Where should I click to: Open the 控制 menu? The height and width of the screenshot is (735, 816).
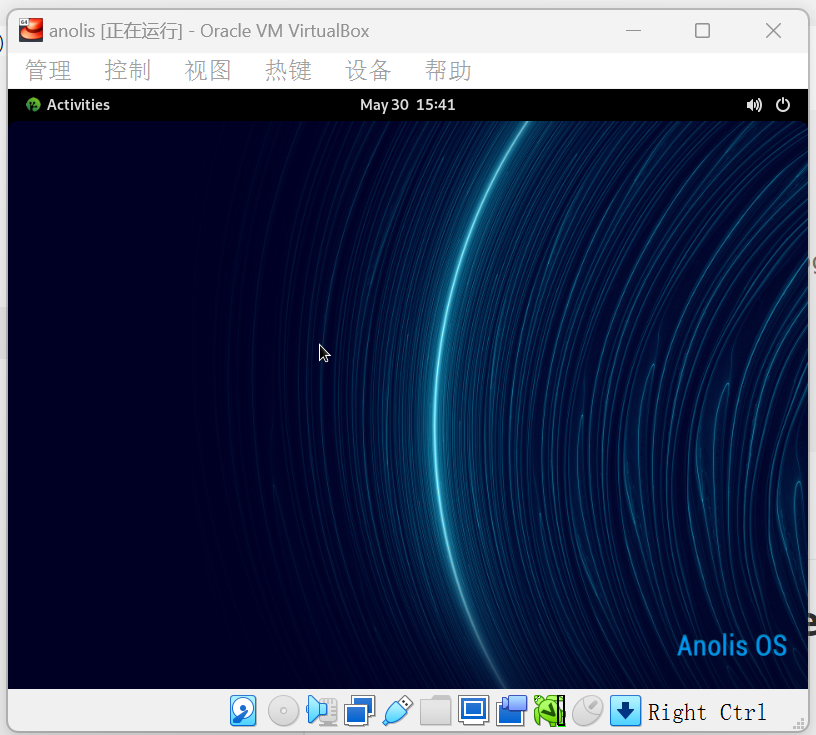[x=128, y=70]
